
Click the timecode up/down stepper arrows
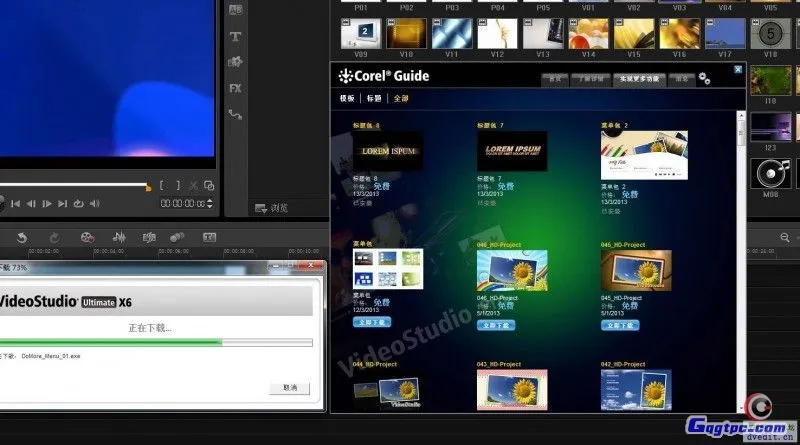tap(209, 204)
